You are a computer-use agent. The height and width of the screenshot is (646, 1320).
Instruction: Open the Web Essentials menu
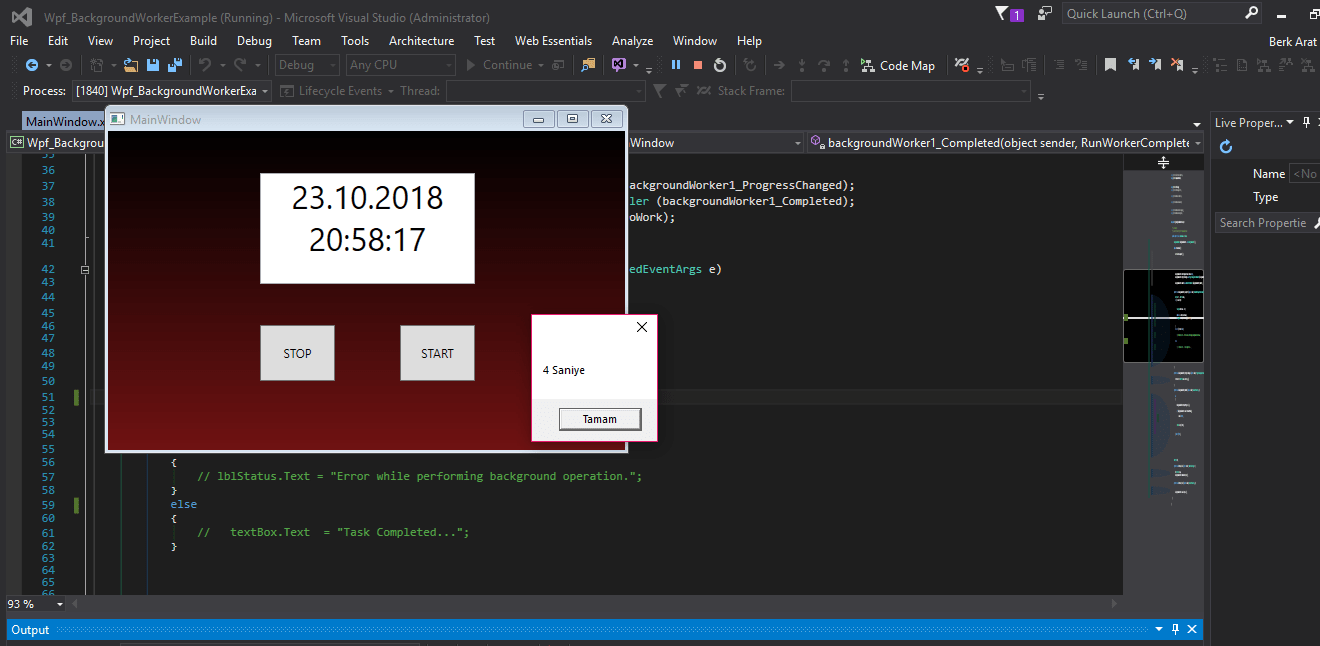click(x=553, y=41)
